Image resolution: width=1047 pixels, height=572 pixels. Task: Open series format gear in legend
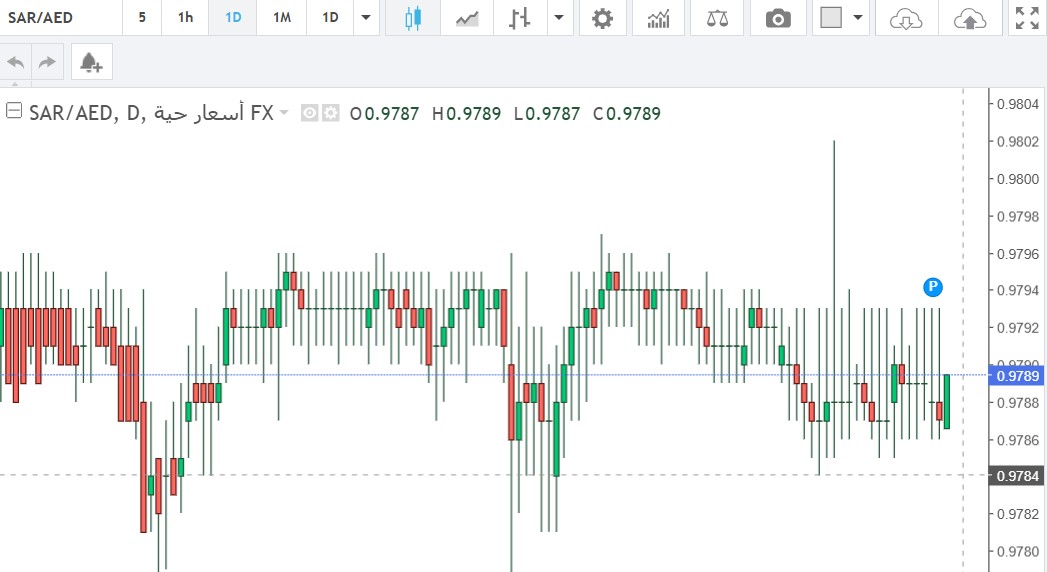tap(331, 113)
